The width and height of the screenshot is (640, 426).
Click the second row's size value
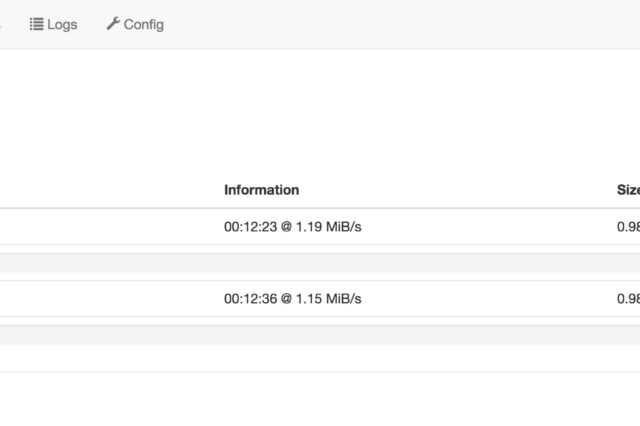[628, 299]
